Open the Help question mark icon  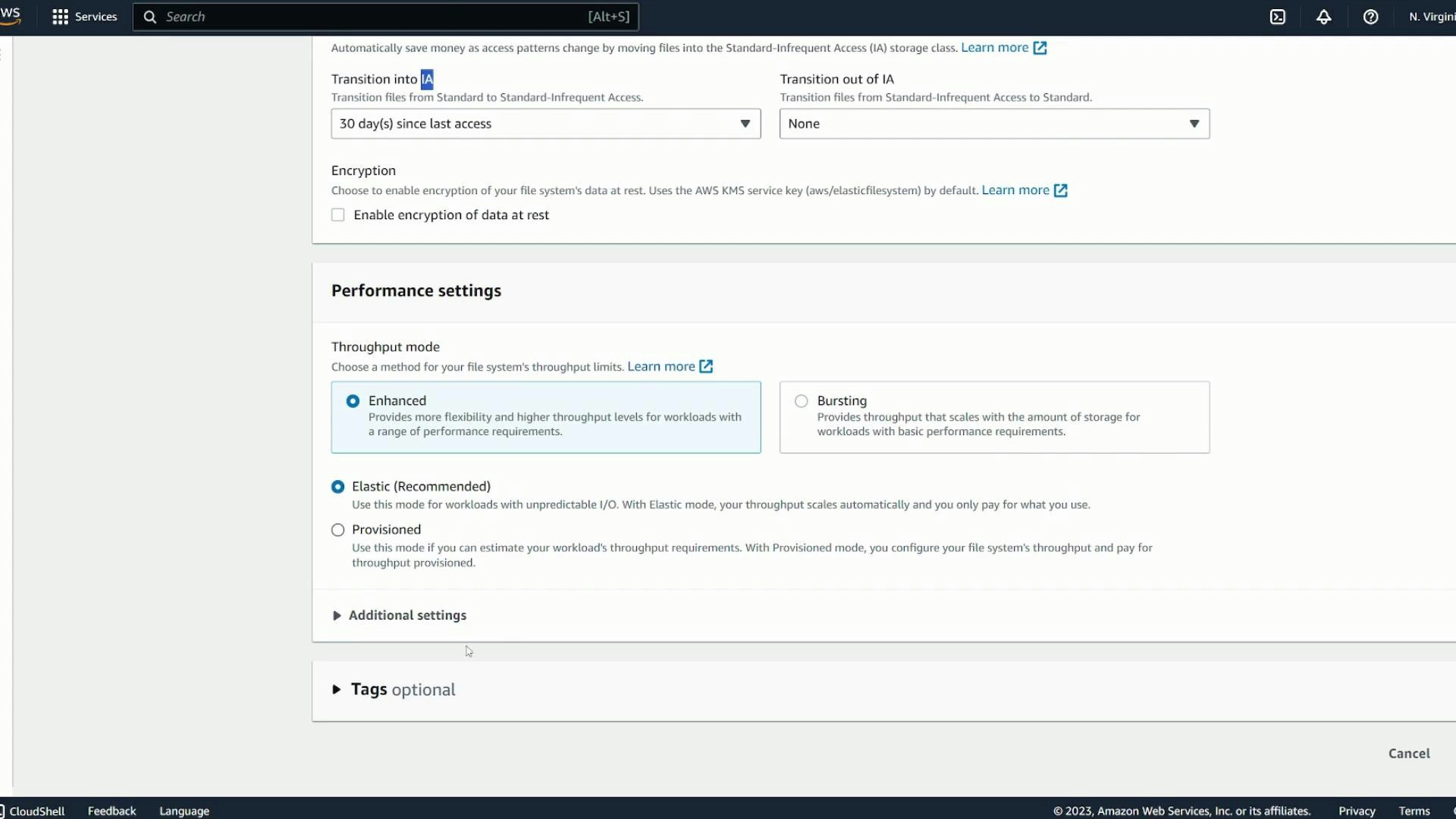point(1370,16)
